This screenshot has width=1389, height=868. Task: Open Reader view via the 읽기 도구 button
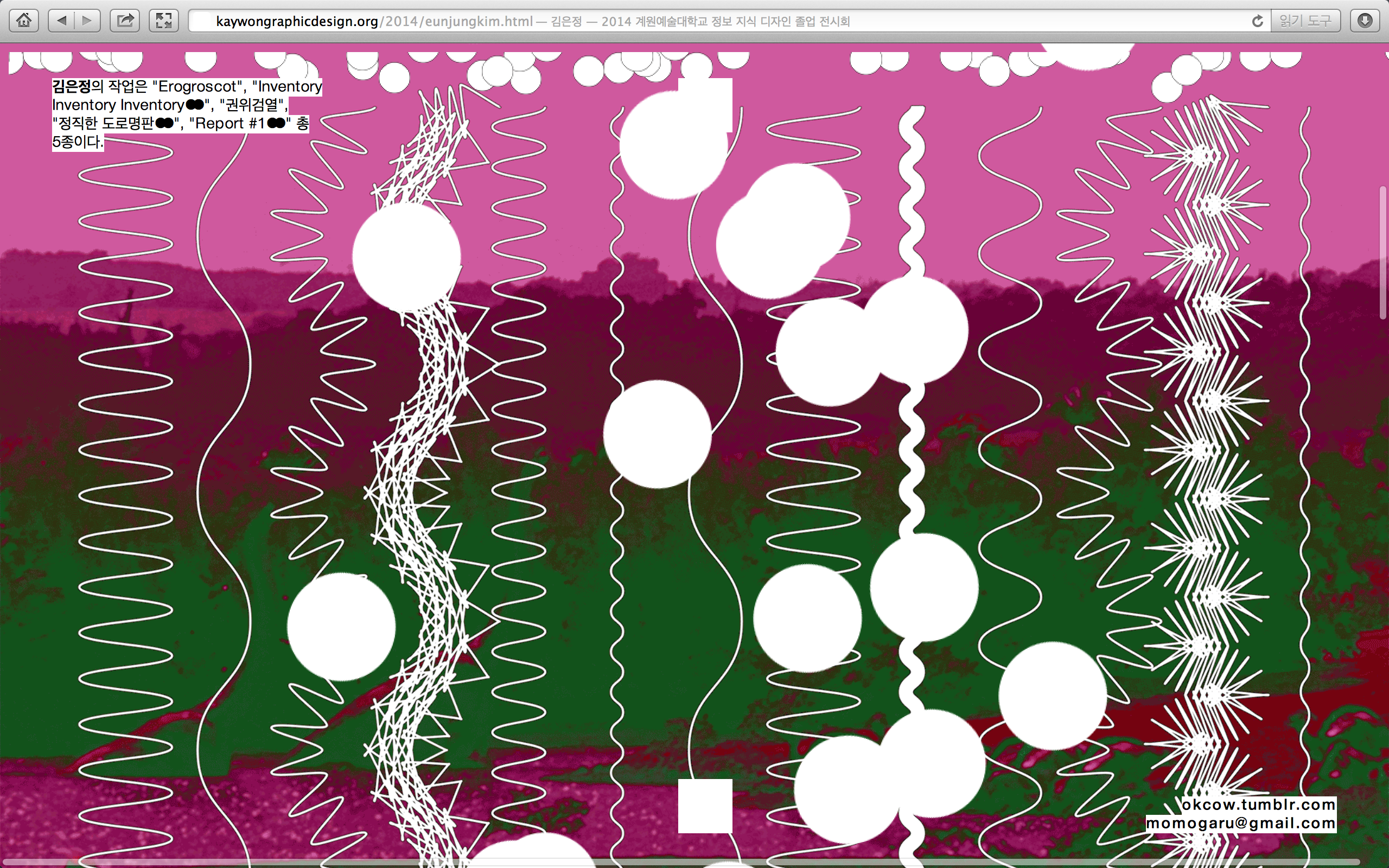(1305, 21)
